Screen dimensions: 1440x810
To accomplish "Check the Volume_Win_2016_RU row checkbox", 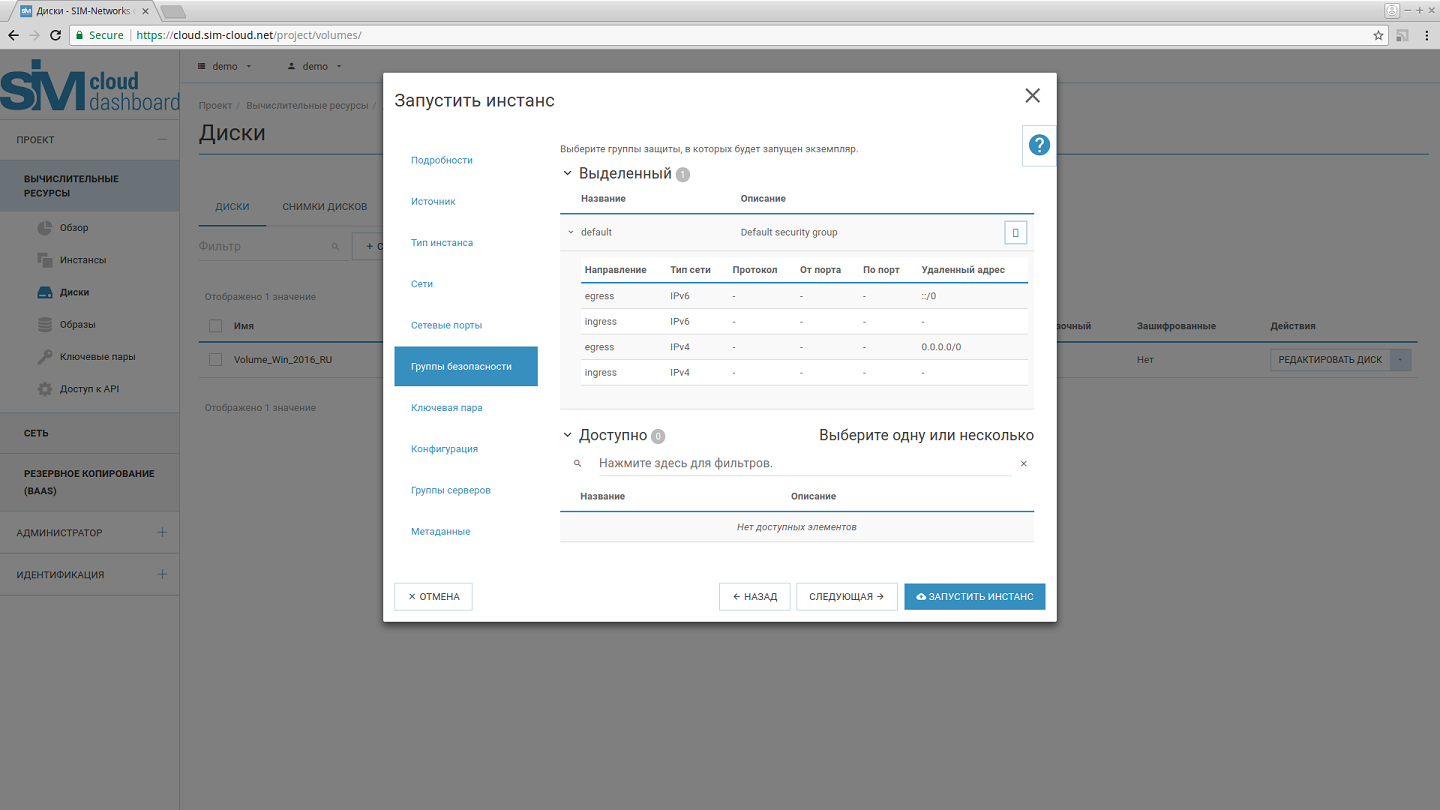I will click(x=215, y=360).
